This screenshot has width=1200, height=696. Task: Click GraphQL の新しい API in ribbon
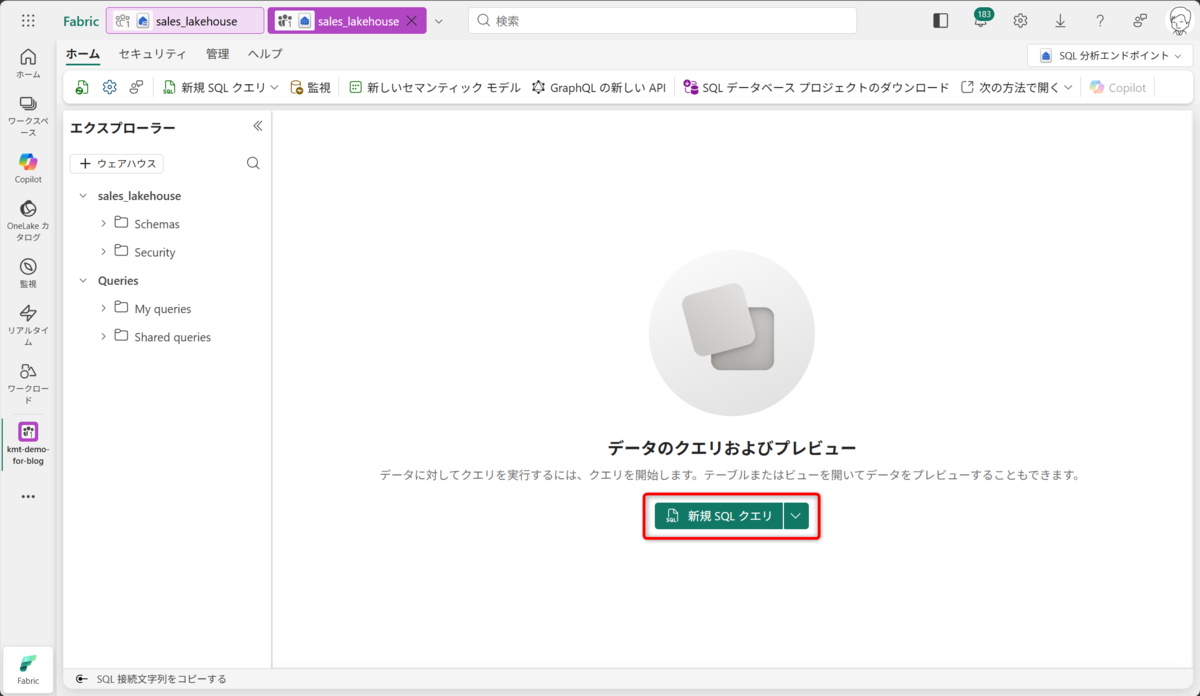tap(598, 88)
